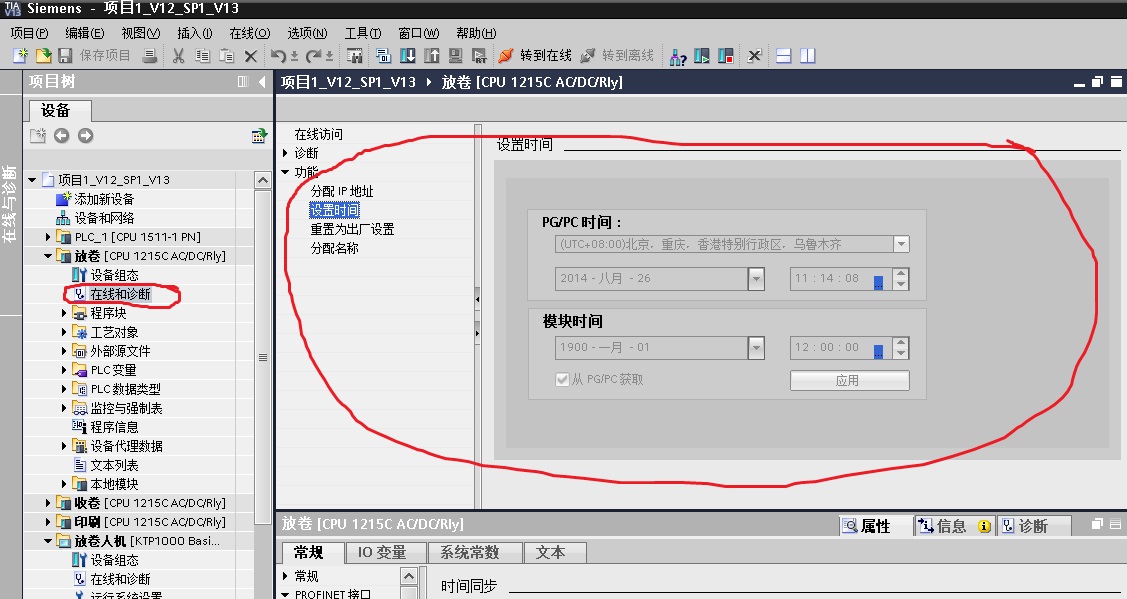Click the Start CPU icon in toolbar
The height and width of the screenshot is (599, 1127).
coord(702,56)
